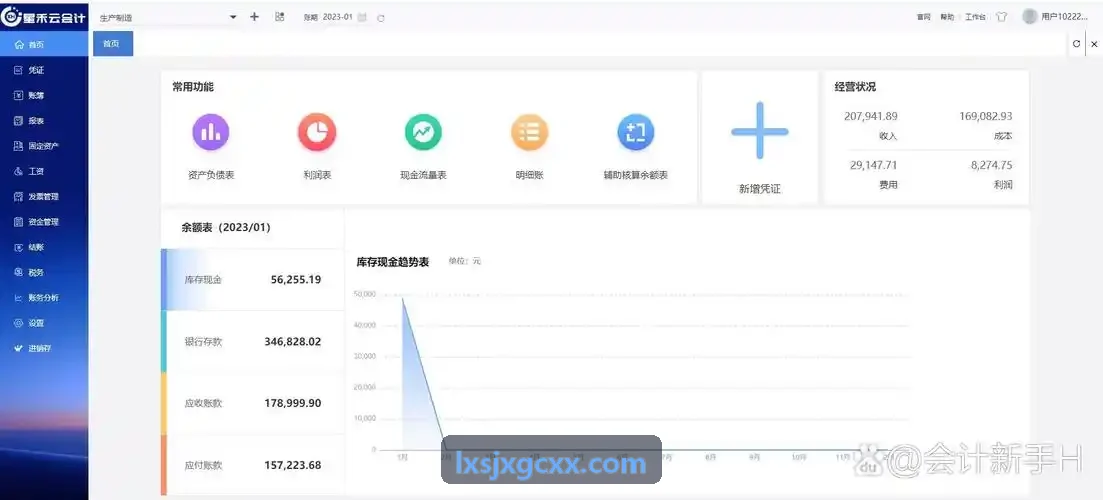Open 设置 in the sidebar
The image size is (1103, 500).
pyautogui.click(x=44, y=323)
